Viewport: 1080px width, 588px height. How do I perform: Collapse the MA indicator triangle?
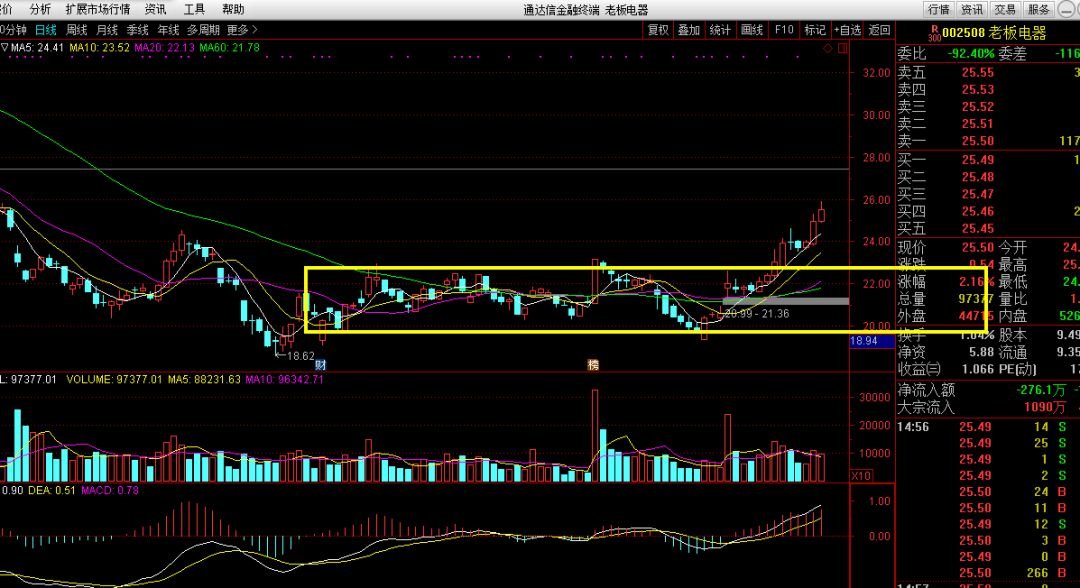click(5, 48)
